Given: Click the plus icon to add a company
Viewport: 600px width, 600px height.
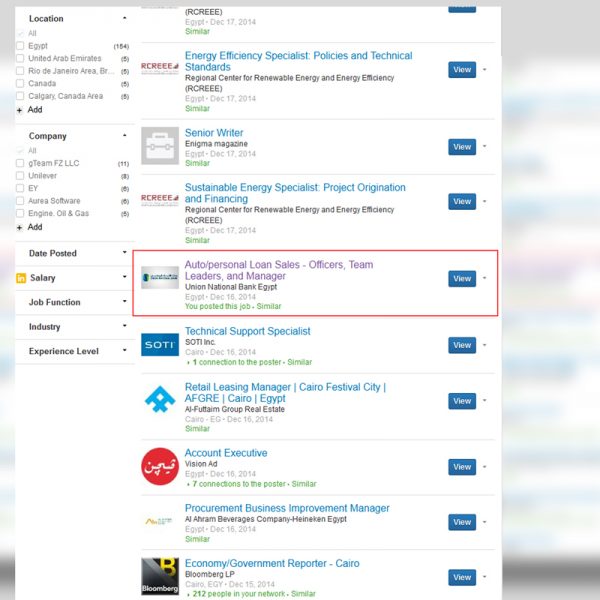Looking at the screenshot, I should point(20,228).
